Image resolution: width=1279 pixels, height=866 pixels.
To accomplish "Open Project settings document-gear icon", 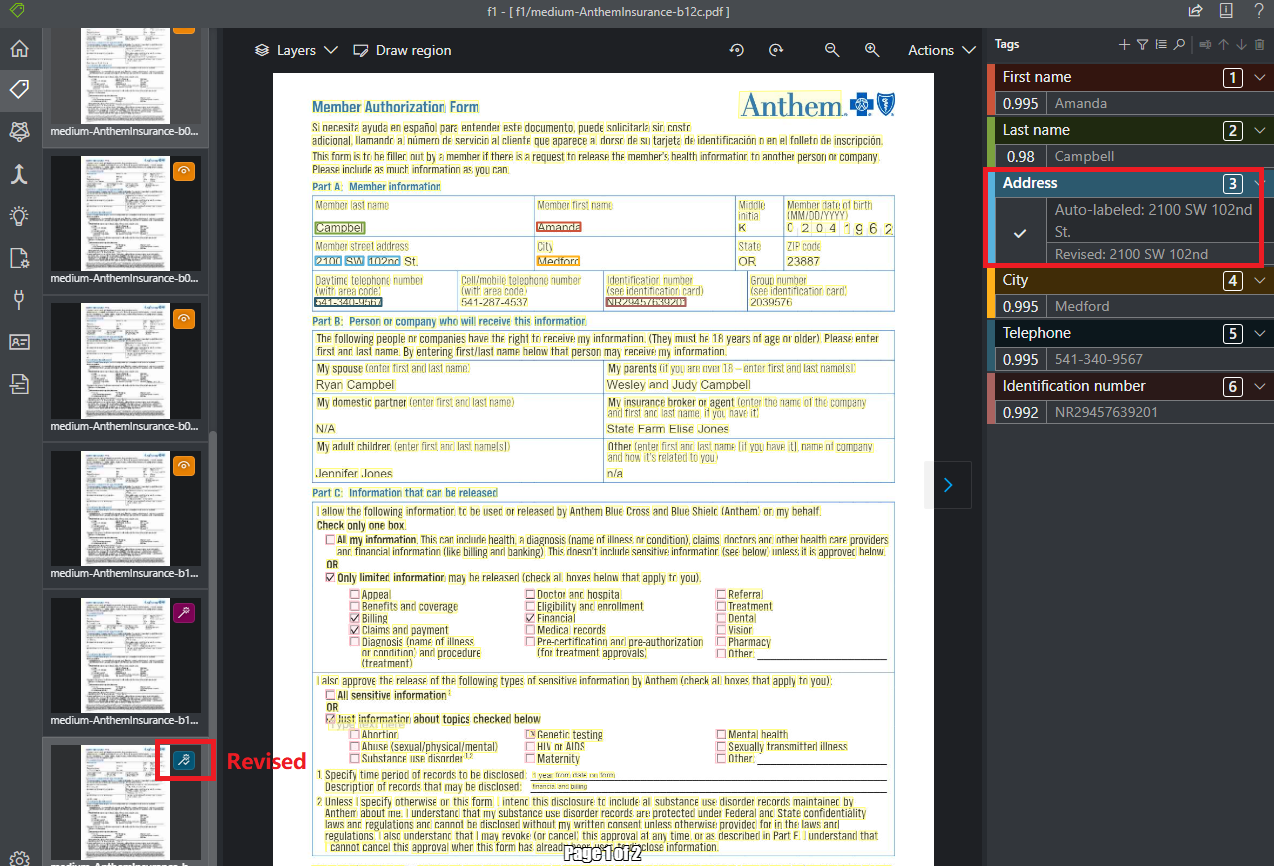I will pyautogui.click(x=19, y=257).
